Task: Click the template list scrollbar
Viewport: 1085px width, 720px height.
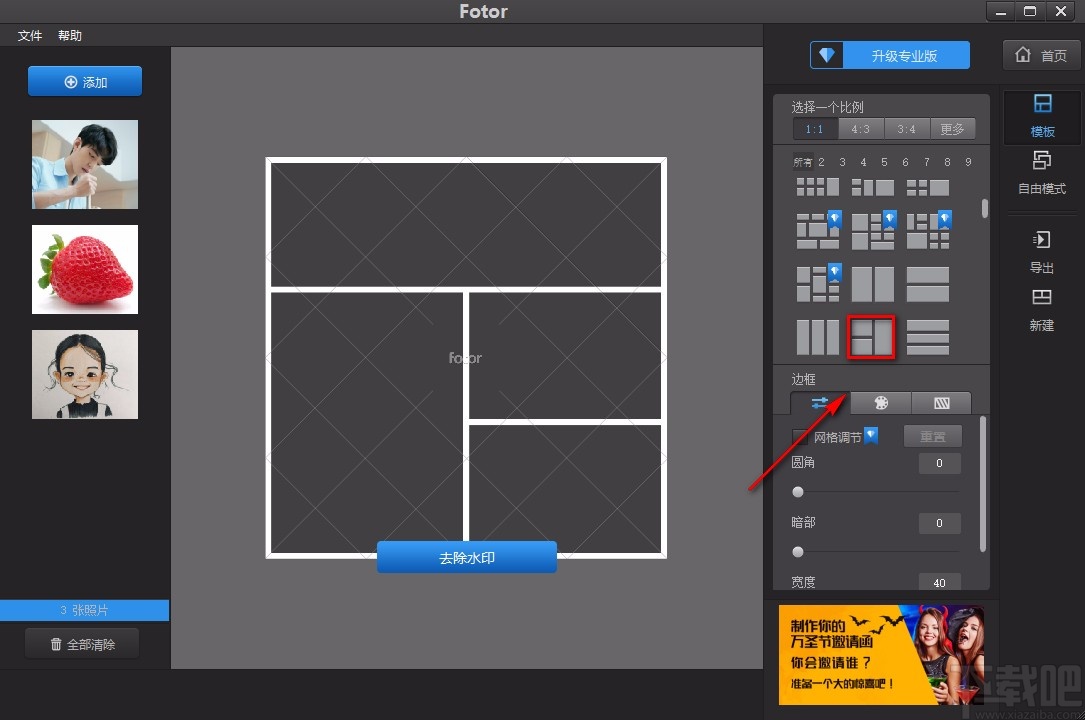Action: 984,208
